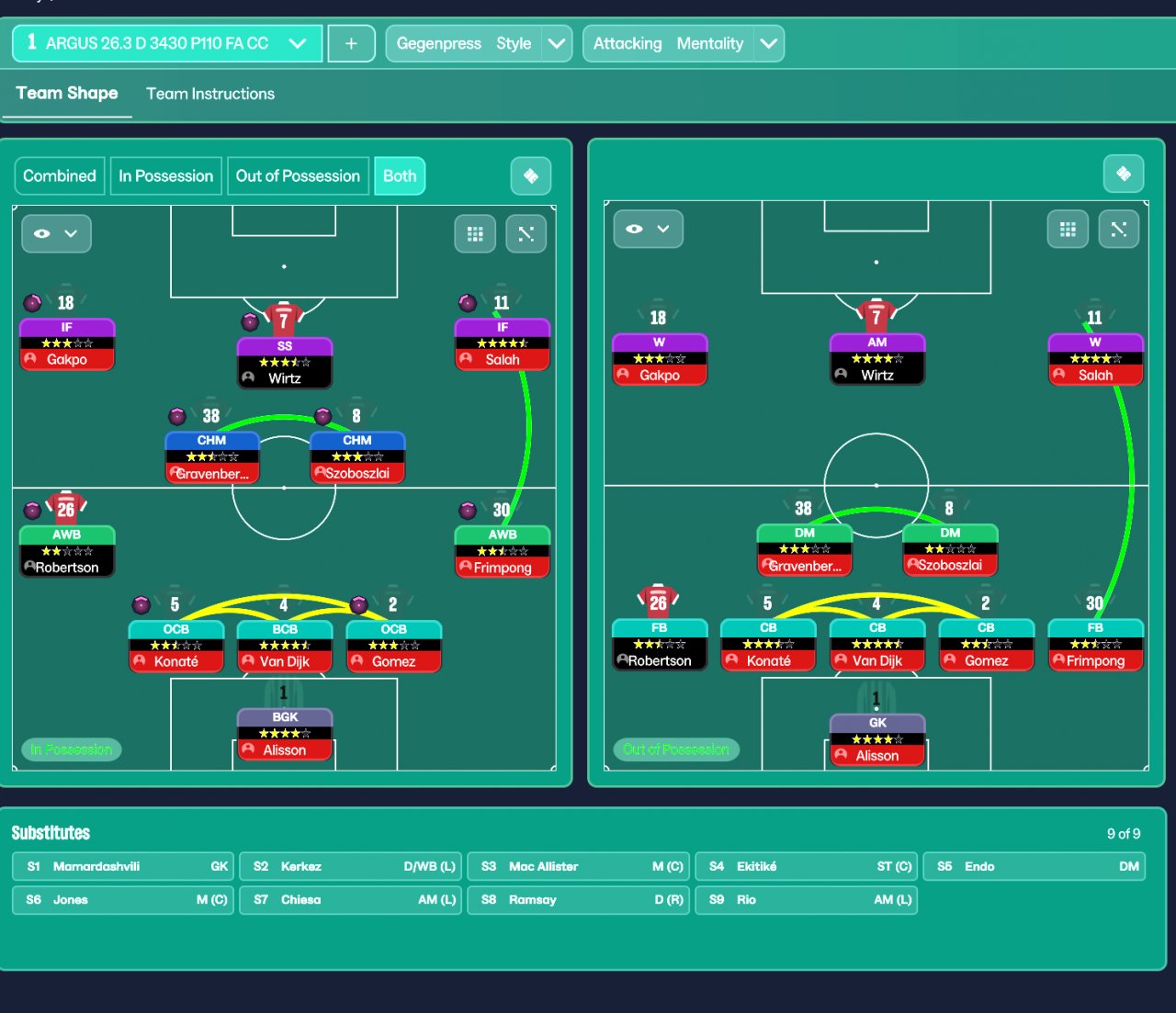1176x1013 pixels.
Task: Click the grid icon on the in-possession pitch
Action: [475, 234]
